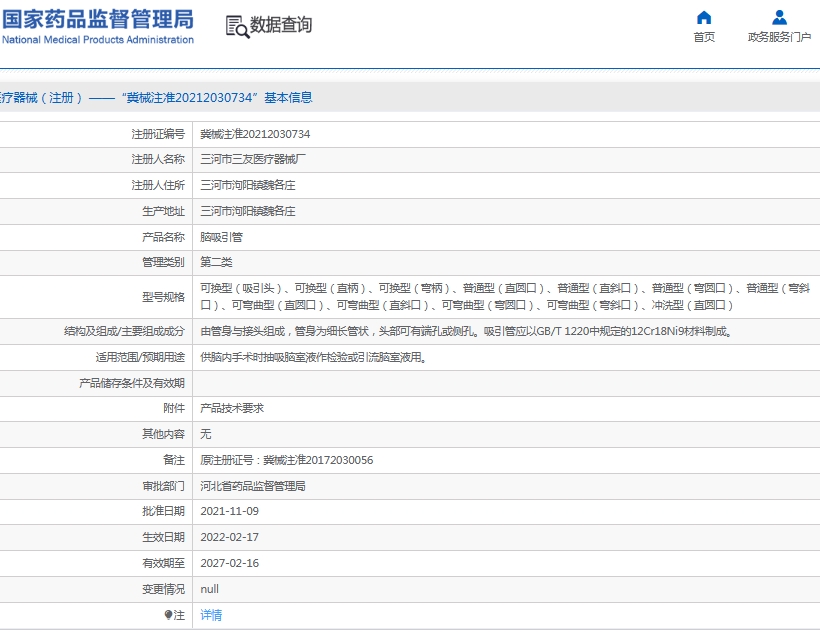Click the 变更情况 label
This screenshot has height=637, width=820.
coord(163,589)
